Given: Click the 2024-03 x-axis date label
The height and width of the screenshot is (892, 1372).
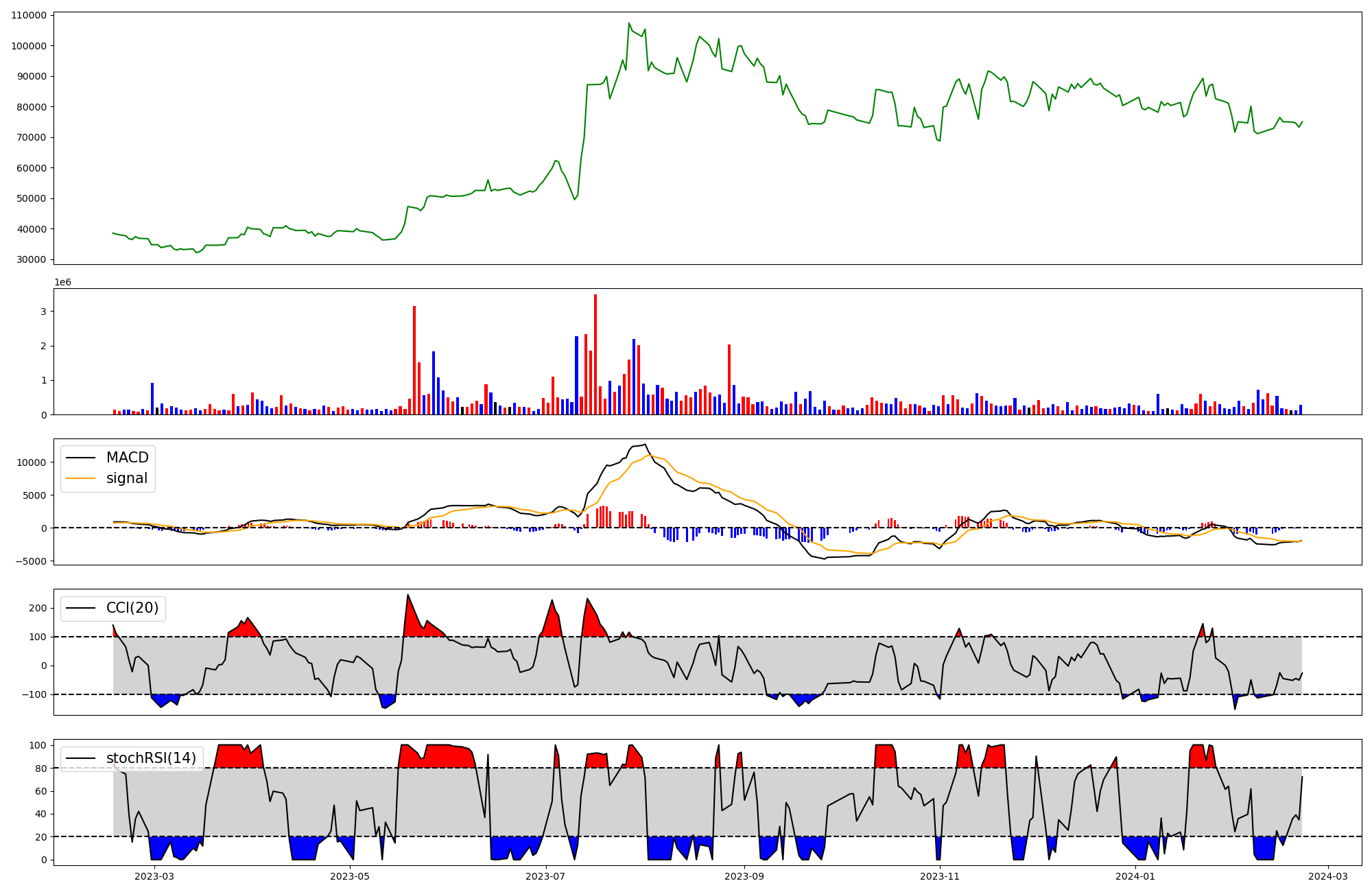Looking at the screenshot, I should [x=1328, y=876].
